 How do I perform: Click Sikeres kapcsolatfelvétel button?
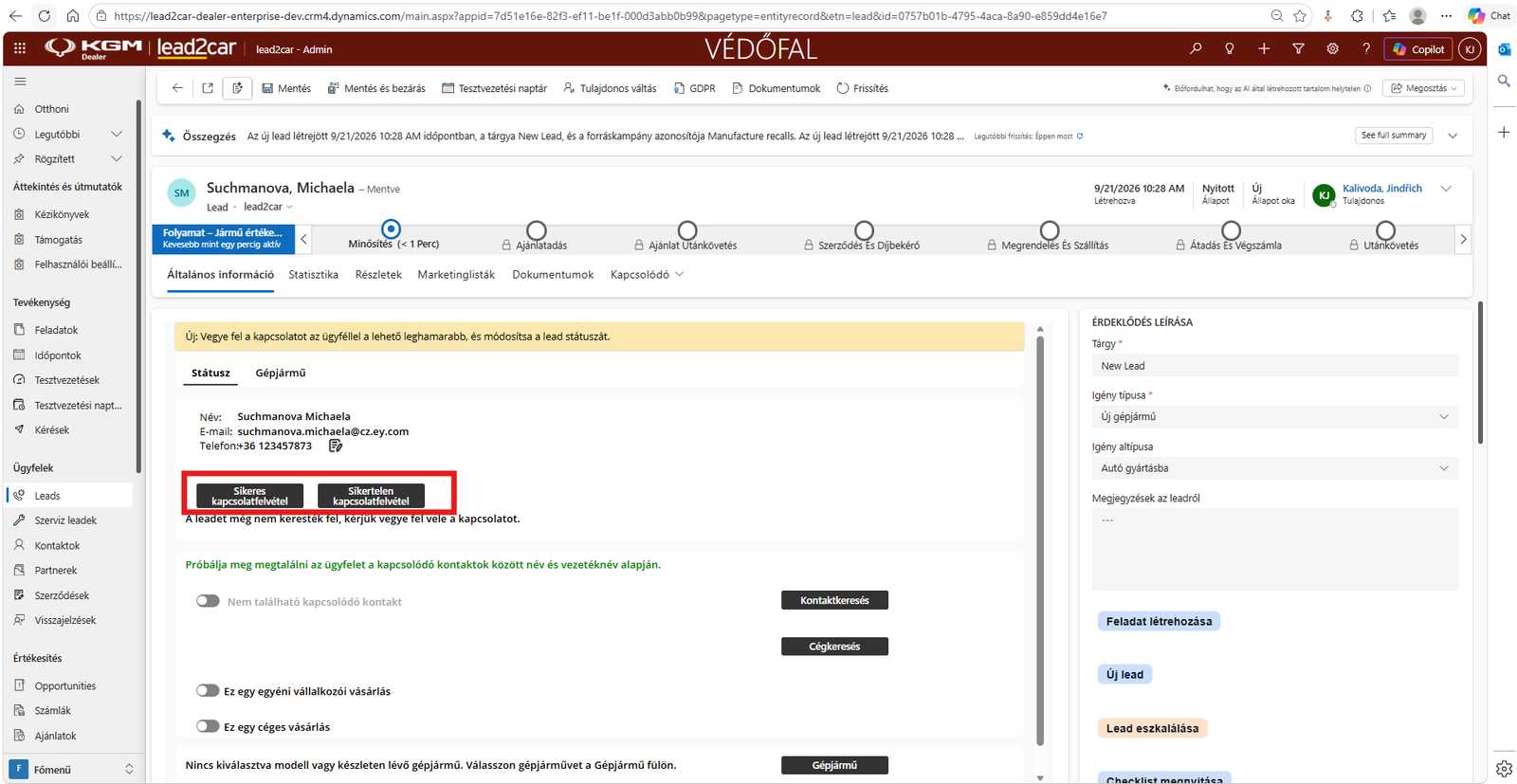tap(249, 496)
